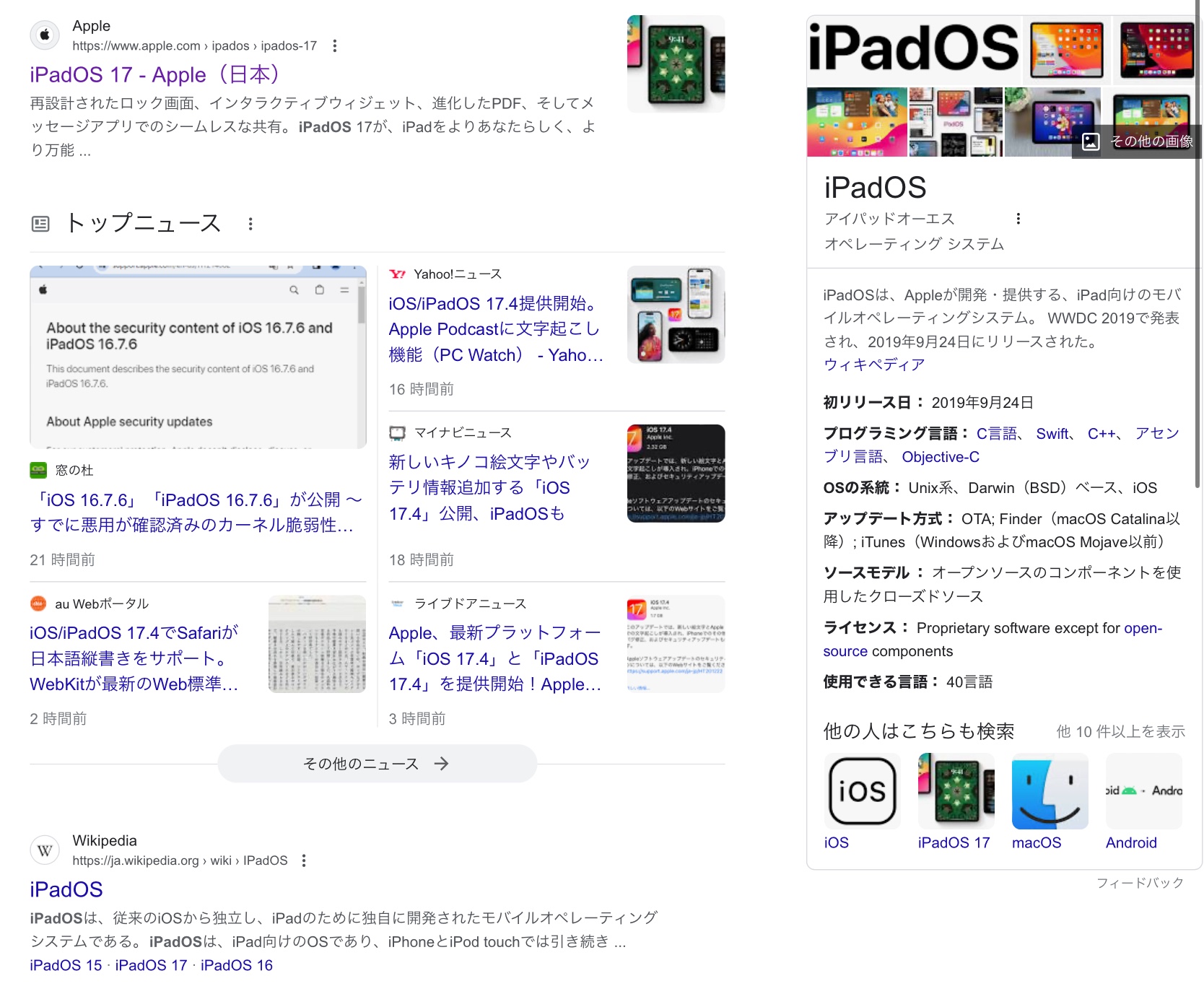Click the その他のニュース button
The image size is (1204, 1007).
click(x=378, y=764)
